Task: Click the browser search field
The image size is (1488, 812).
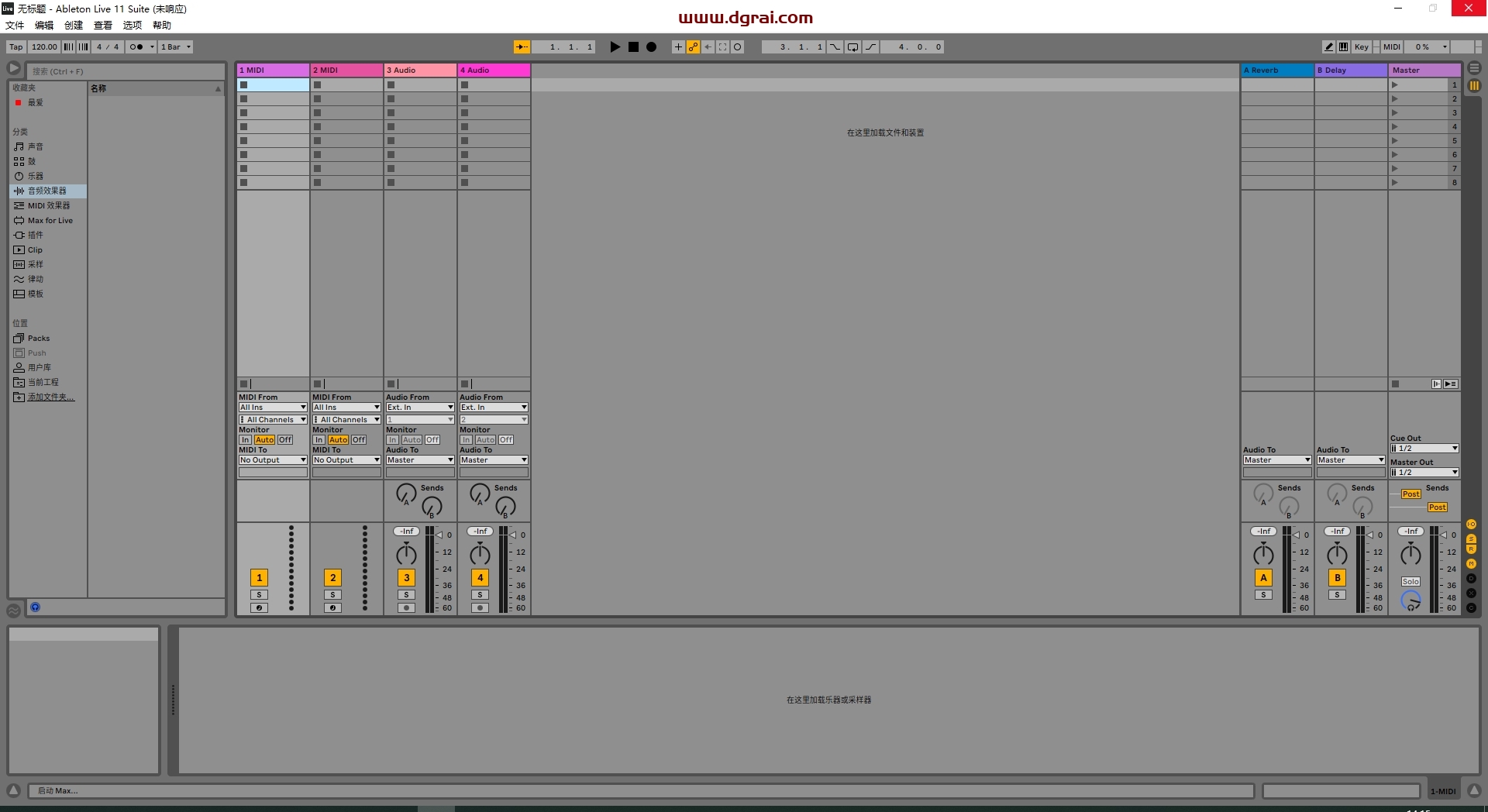Action: (126, 71)
